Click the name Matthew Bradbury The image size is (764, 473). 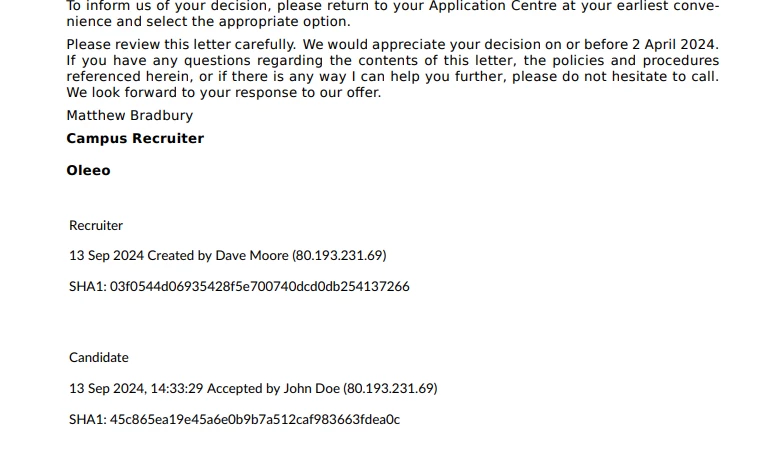pos(130,115)
